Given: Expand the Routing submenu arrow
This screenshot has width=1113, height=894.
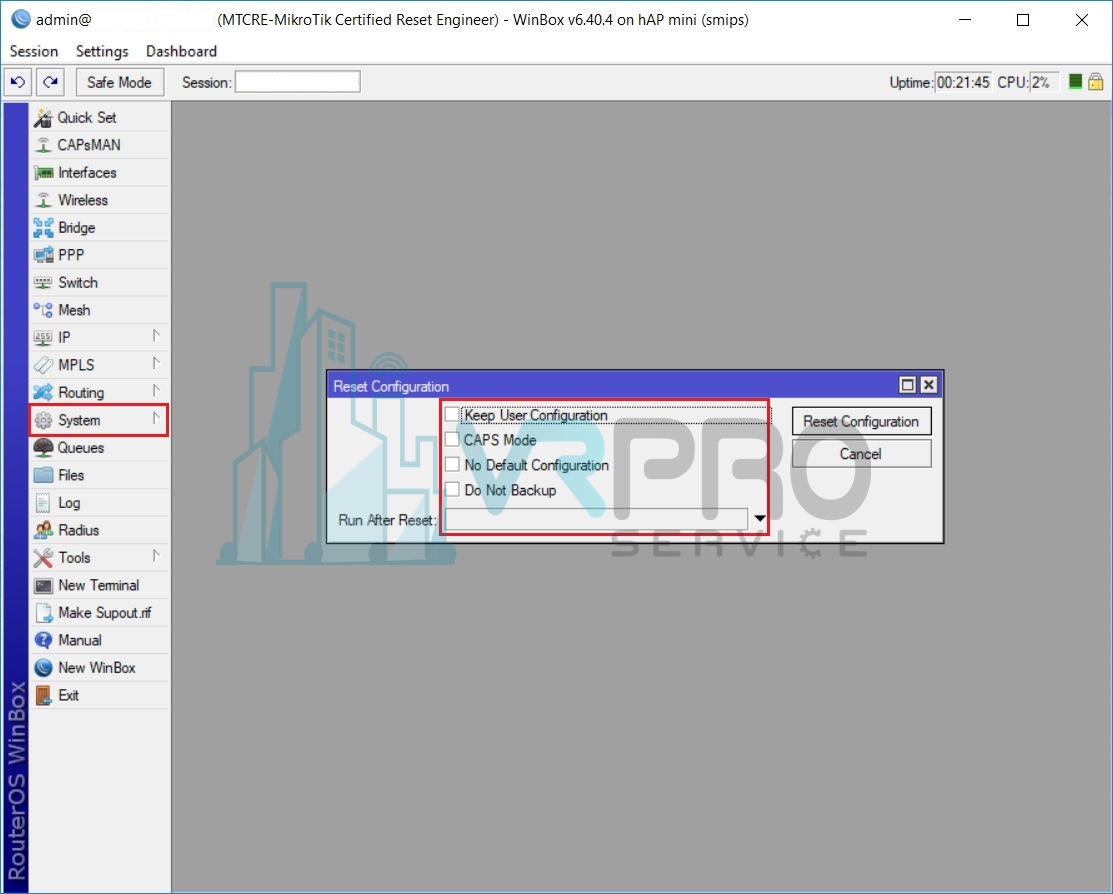Looking at the screenshot, I should tap(155, 391).
